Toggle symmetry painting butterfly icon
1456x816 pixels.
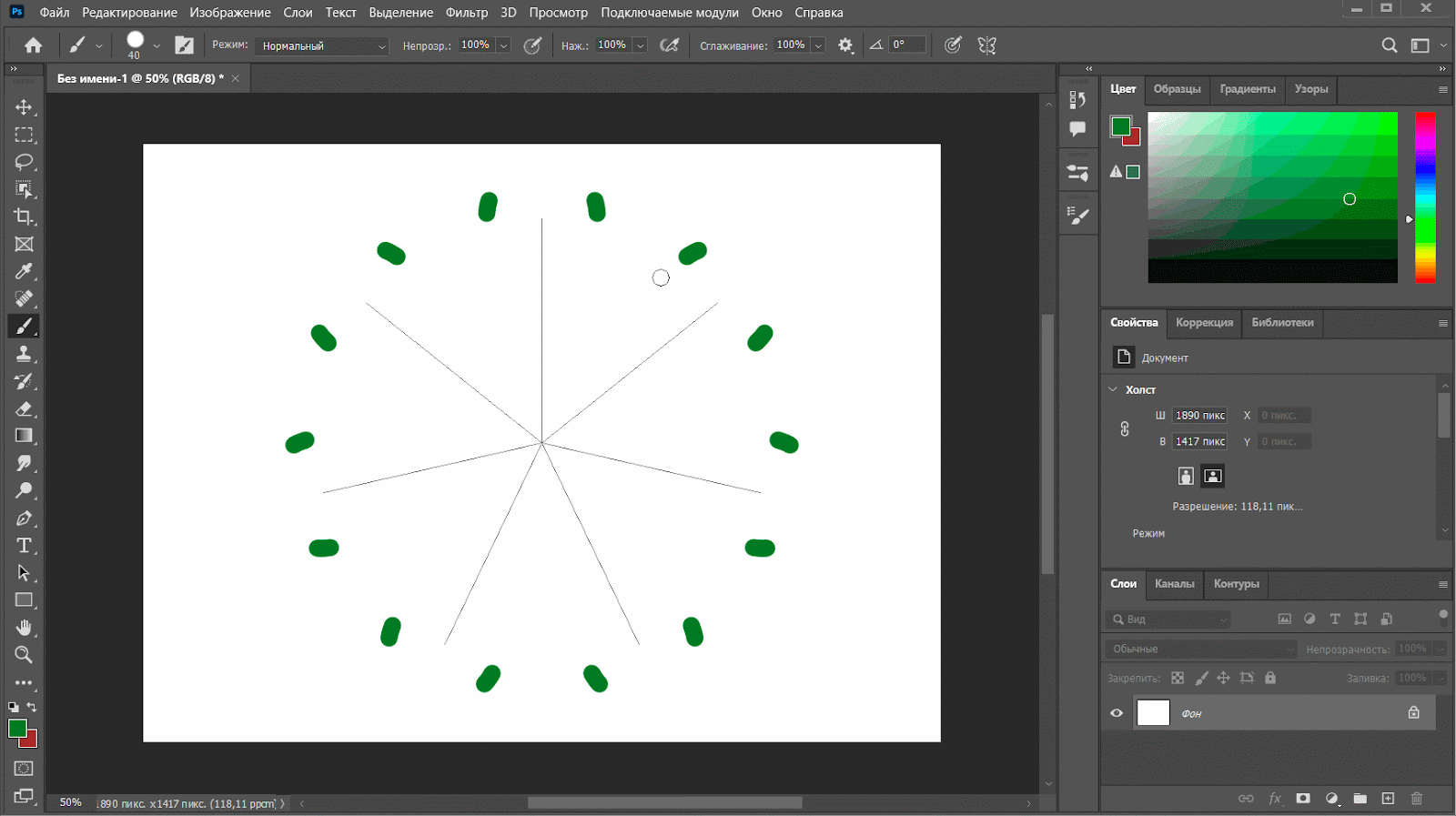click(x=987, y=45)
